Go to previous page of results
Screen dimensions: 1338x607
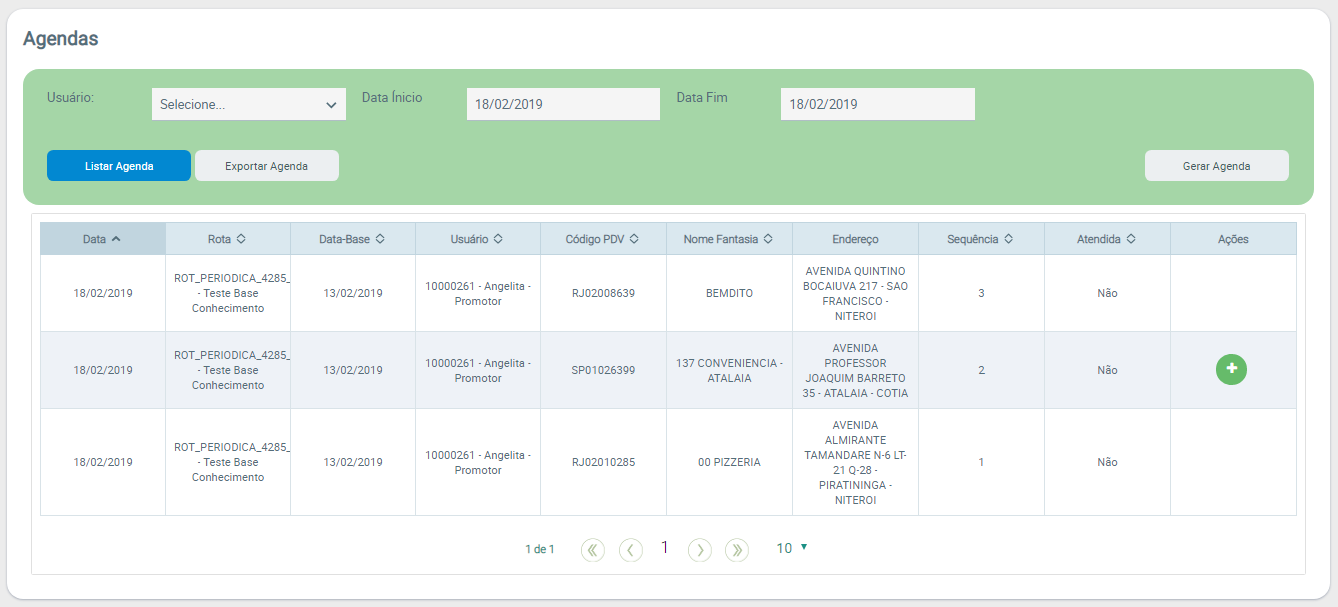click(630, 549)
